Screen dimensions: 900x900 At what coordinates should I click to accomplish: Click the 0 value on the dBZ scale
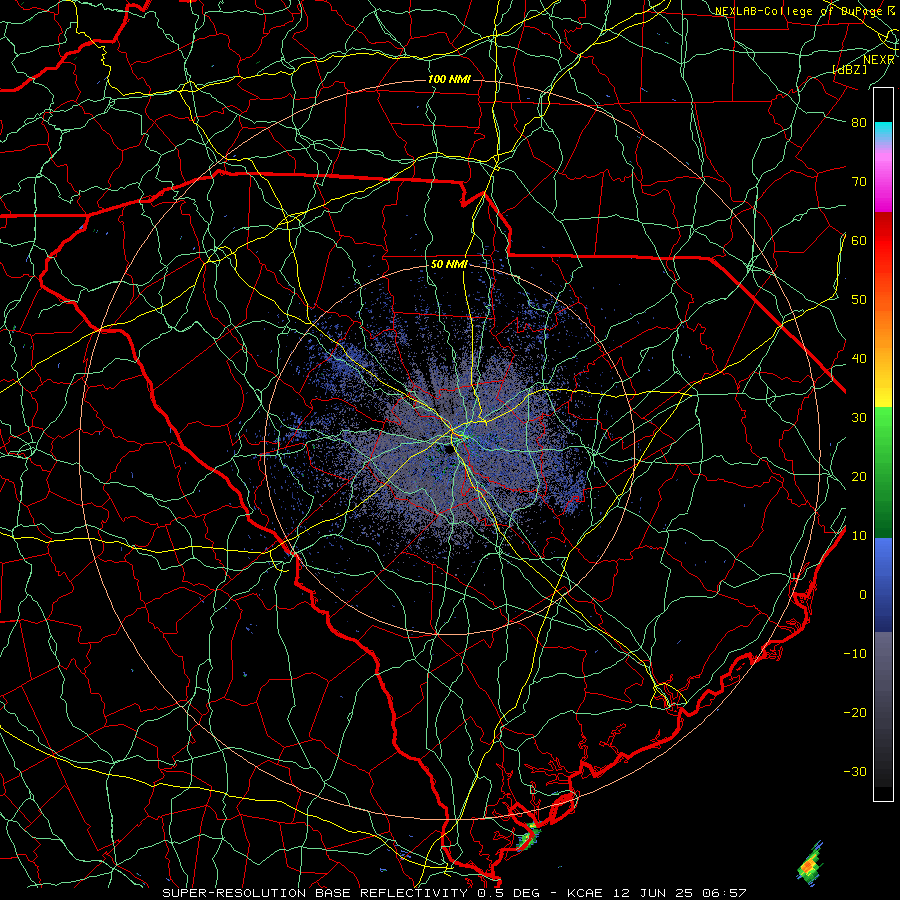863,595
